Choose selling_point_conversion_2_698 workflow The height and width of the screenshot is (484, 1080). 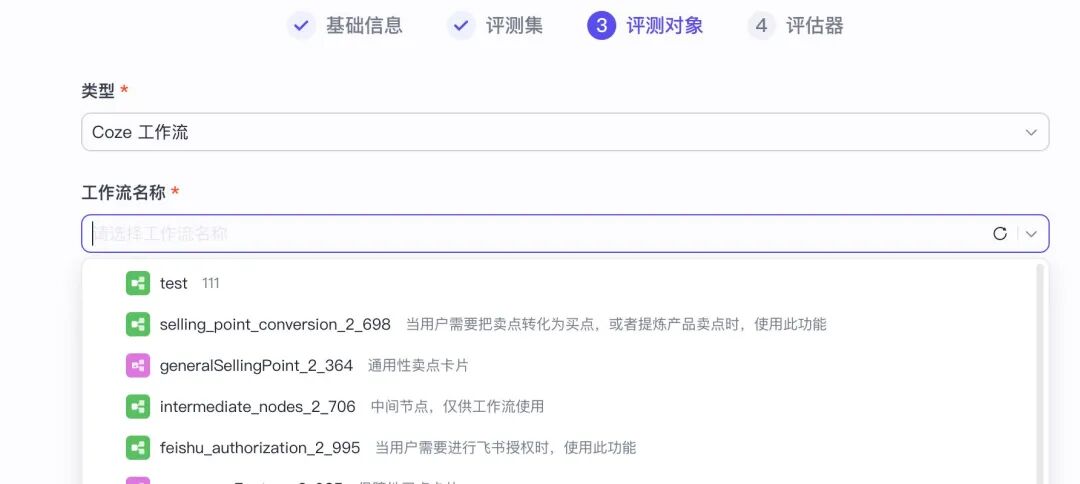point(558,324)
